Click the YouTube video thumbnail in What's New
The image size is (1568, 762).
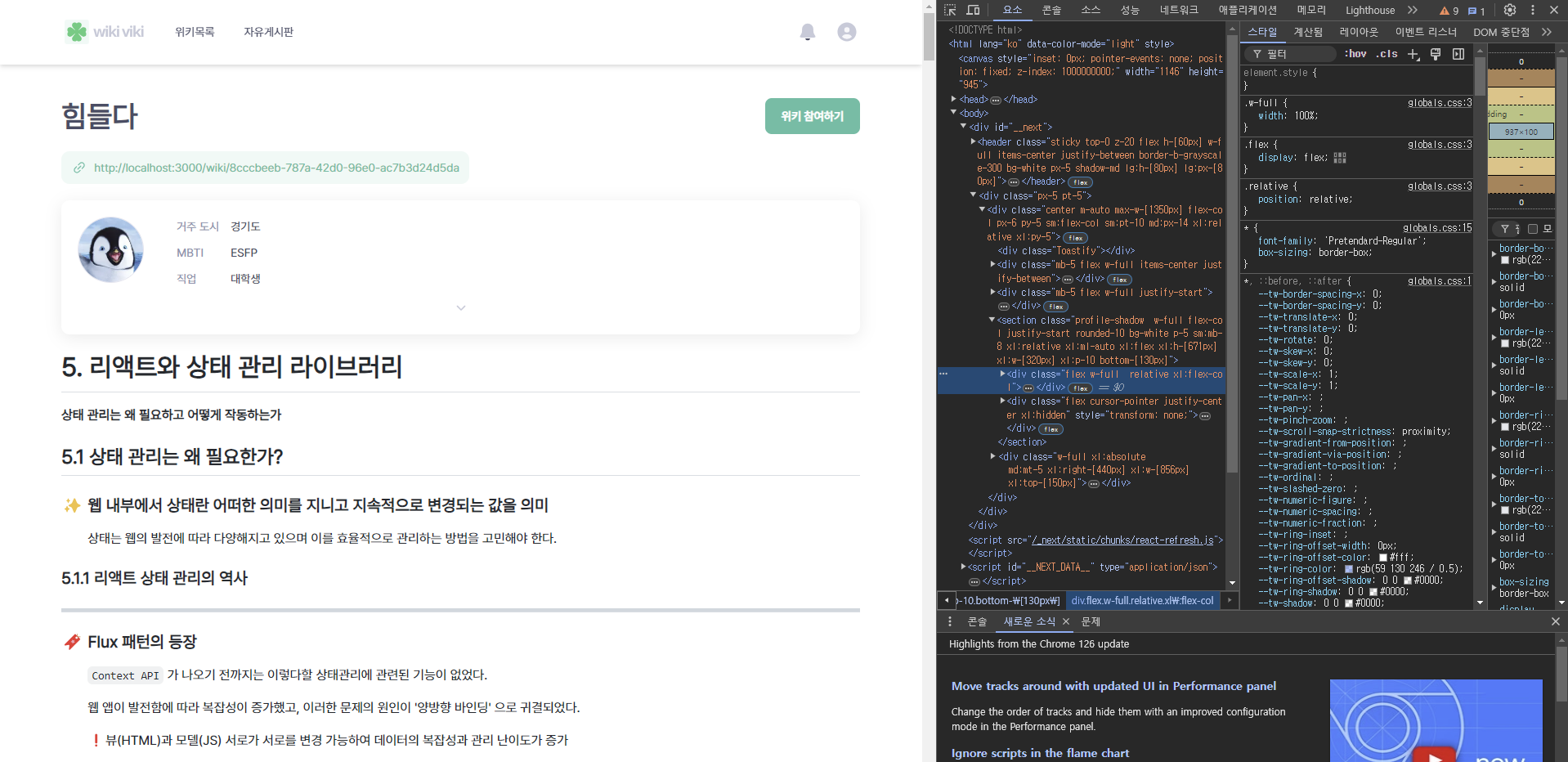click(x=1436, y=720)
